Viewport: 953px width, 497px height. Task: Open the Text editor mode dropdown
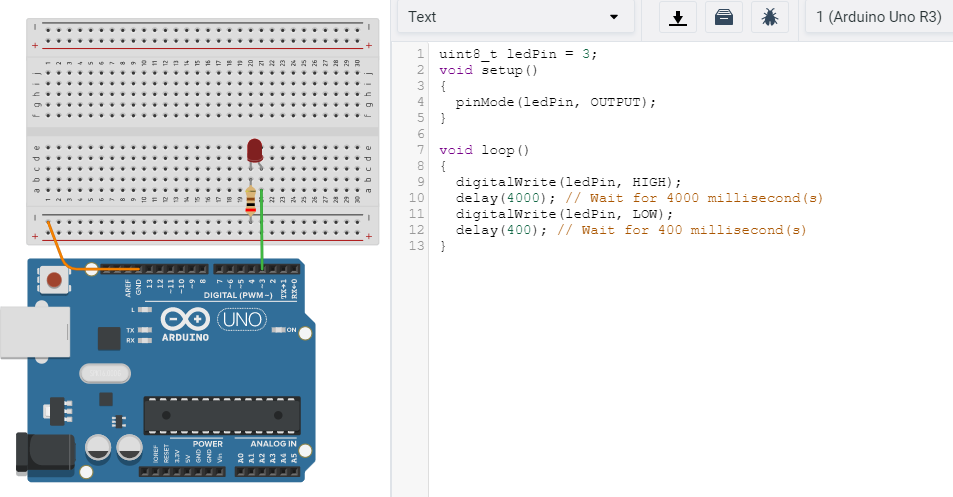[514, 17]
